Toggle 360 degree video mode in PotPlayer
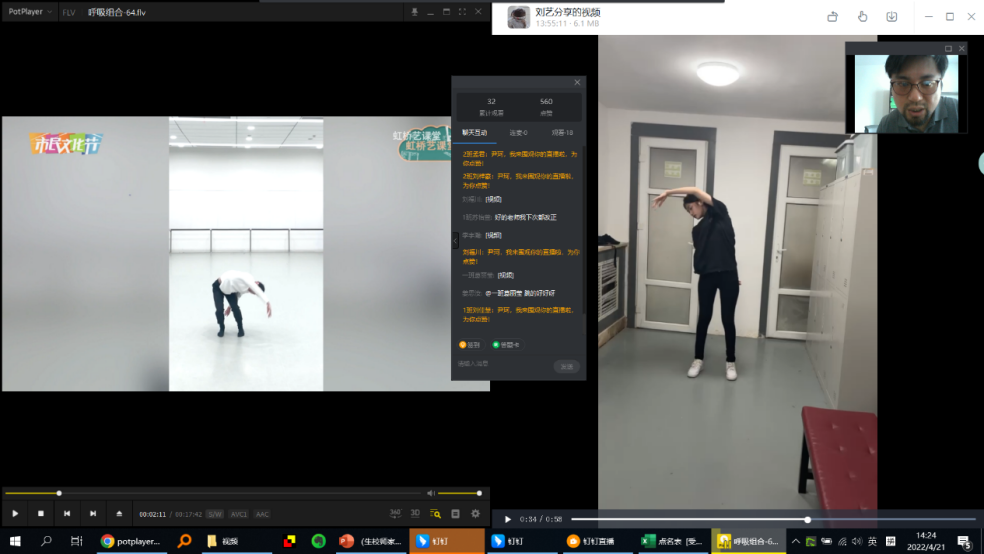 pyautogui.click(x=395, y=513)
